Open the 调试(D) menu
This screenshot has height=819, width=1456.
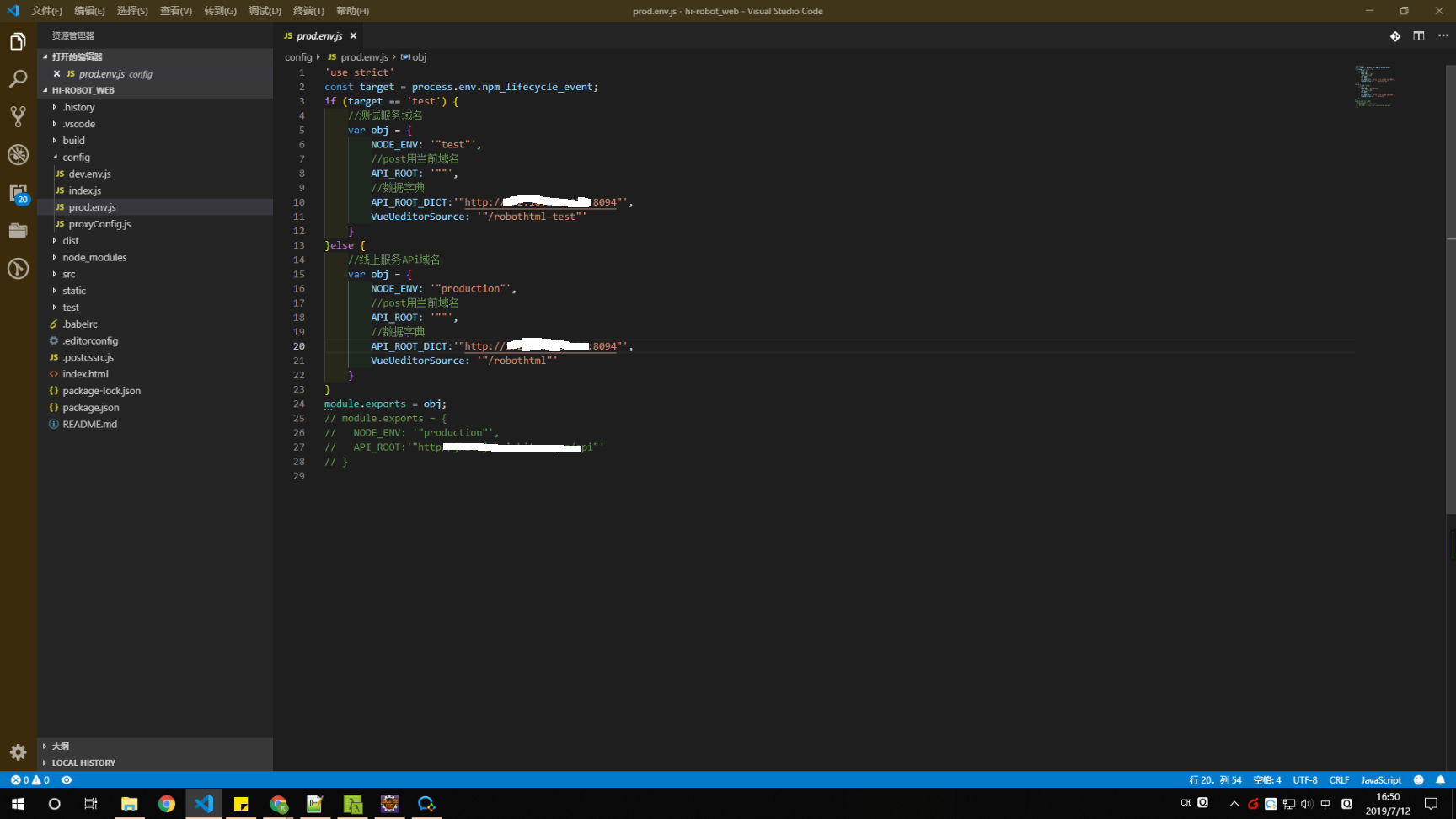(265, 11)
